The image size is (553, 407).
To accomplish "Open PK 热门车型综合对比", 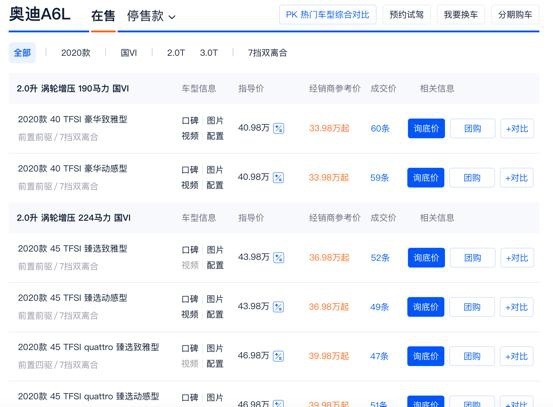I will tap(327, 15).
